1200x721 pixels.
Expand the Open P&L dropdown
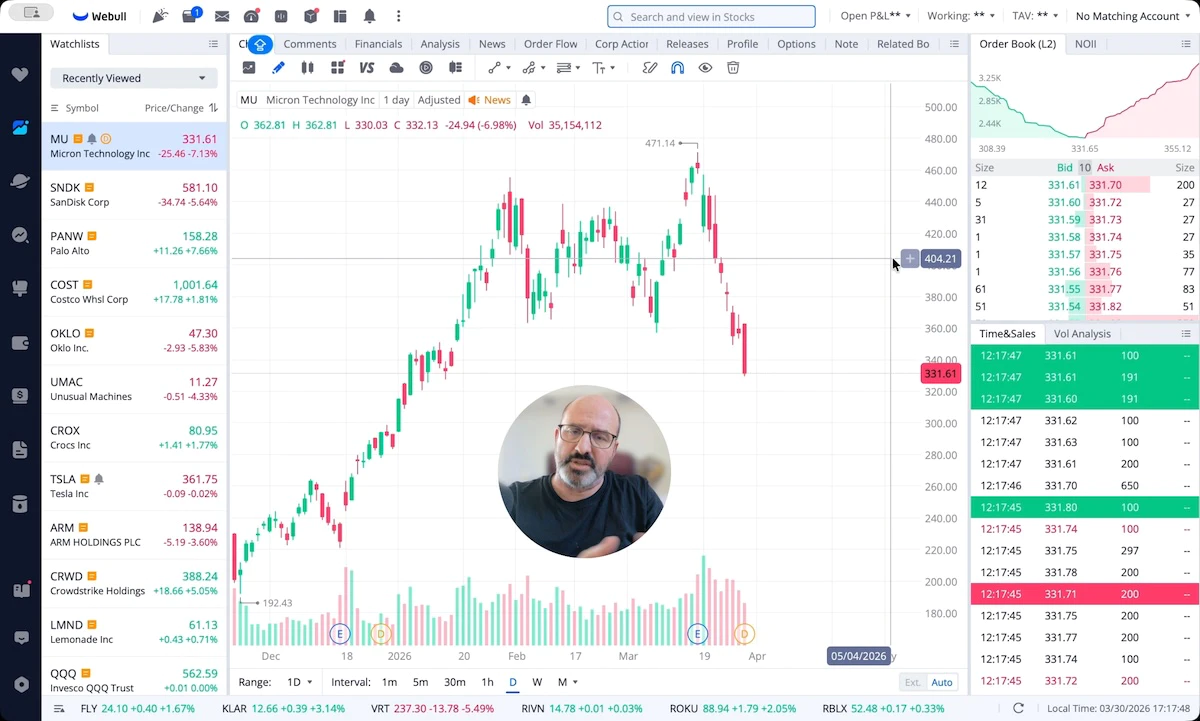(875, 16)
